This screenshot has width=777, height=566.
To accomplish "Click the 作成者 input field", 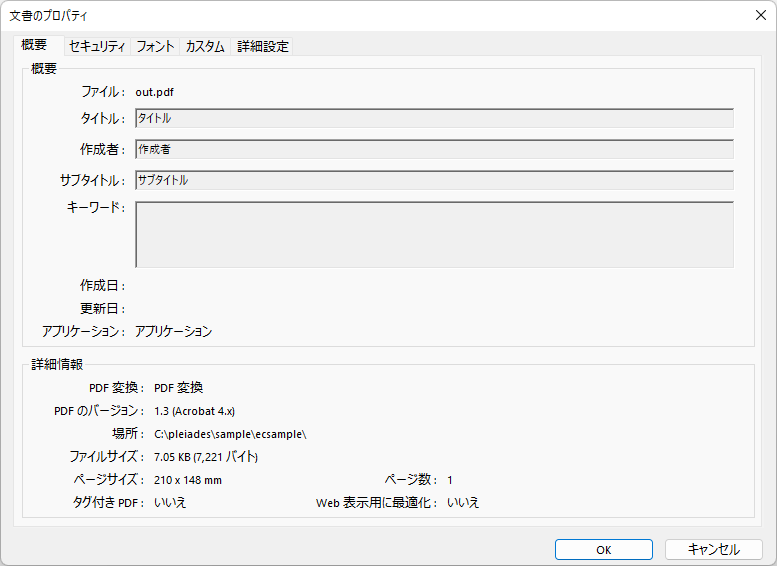I will click(x=434, y=149).
